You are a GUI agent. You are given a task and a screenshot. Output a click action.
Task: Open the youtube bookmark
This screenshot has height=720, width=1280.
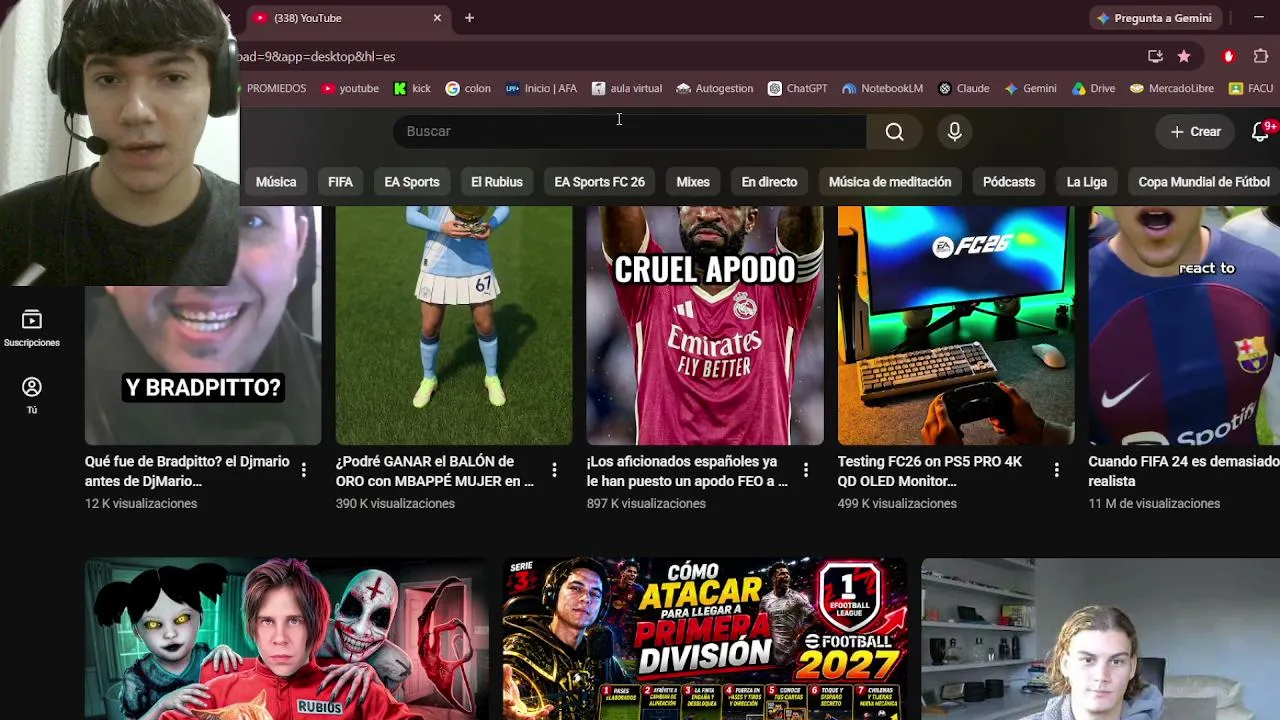tap(350, 88)
